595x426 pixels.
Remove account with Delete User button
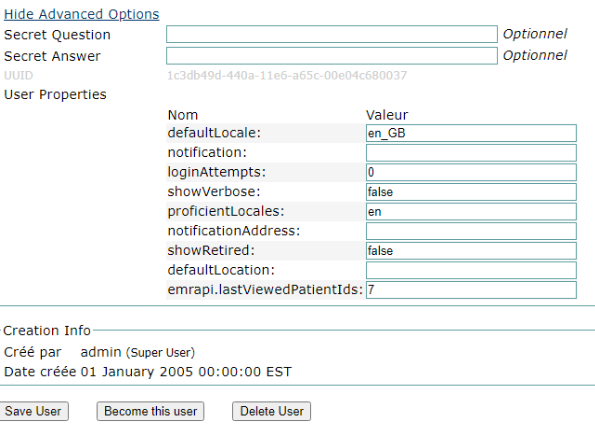[x=272, y=411]
